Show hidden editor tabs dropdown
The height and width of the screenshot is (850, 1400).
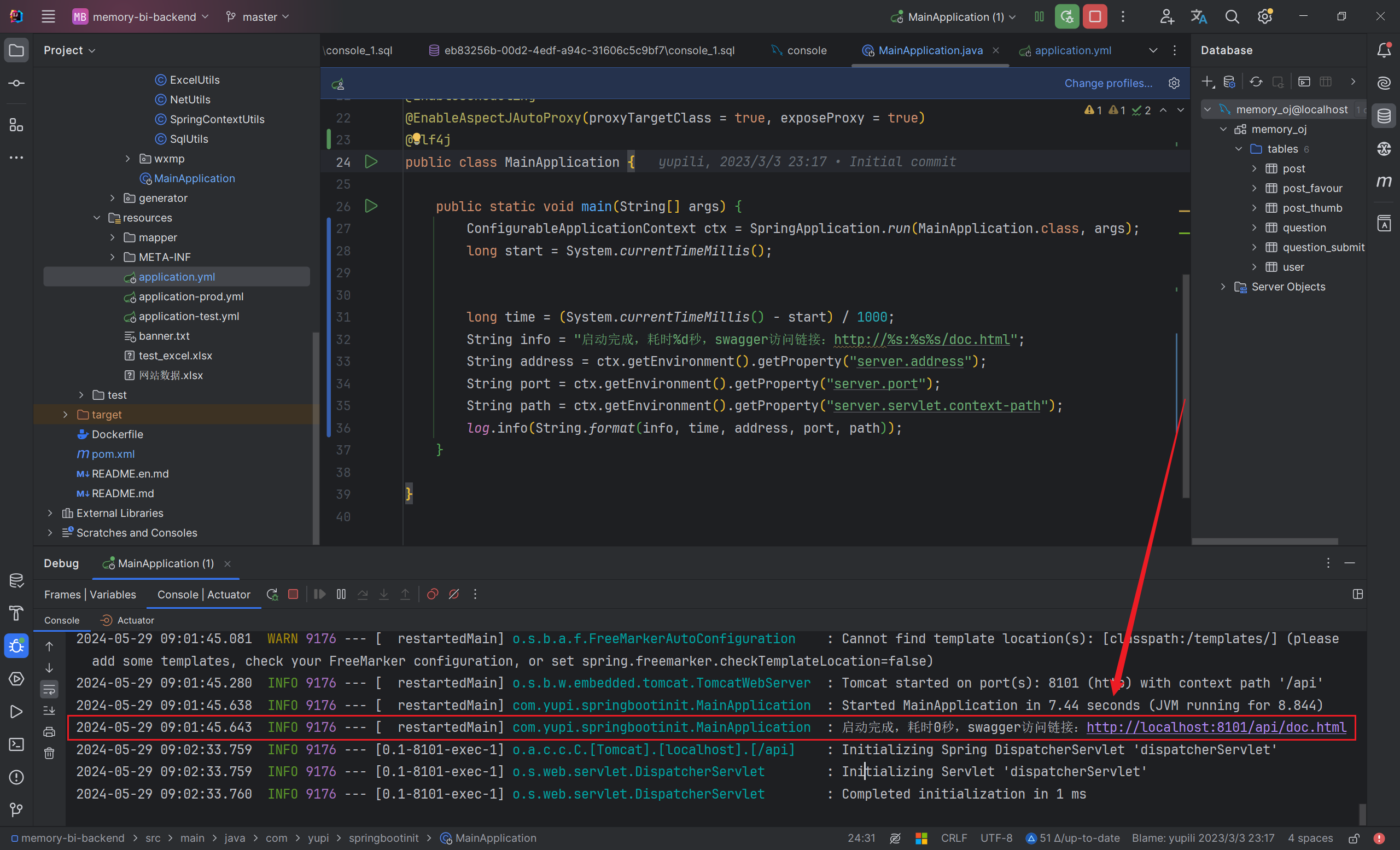[x=1153, y=50]
